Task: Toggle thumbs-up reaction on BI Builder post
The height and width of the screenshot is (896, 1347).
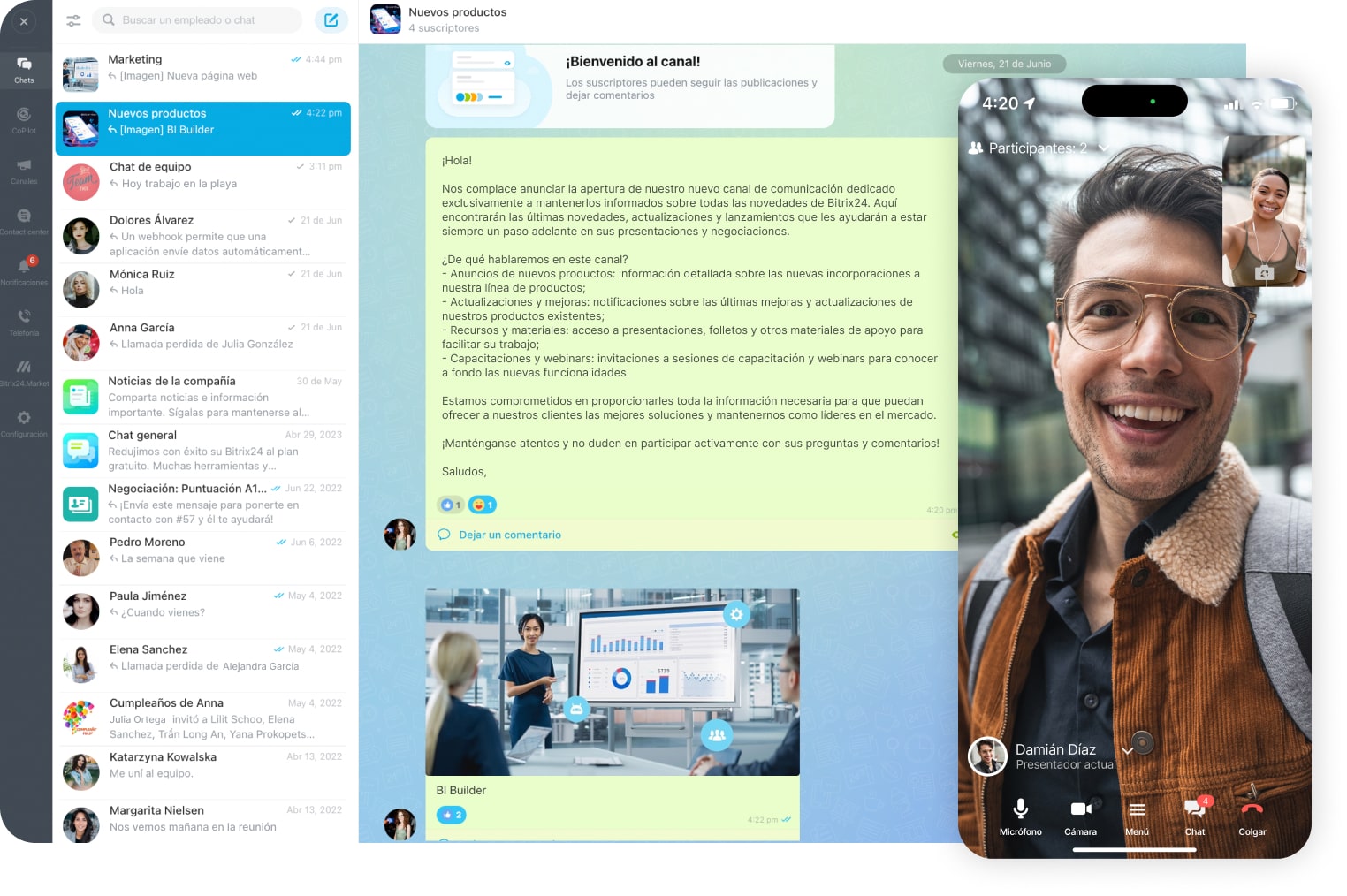Action: 451,815
